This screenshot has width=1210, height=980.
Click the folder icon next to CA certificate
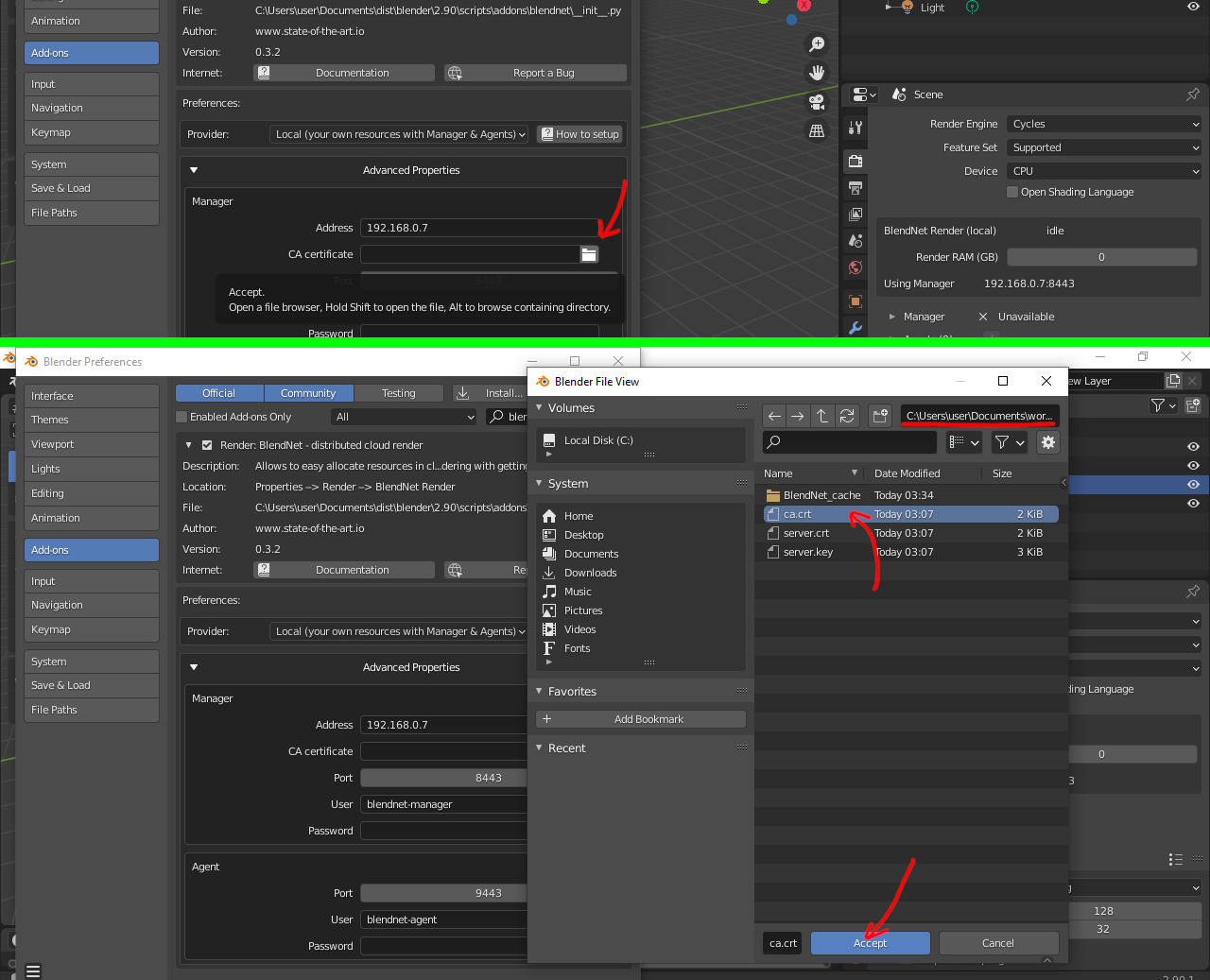589,254
